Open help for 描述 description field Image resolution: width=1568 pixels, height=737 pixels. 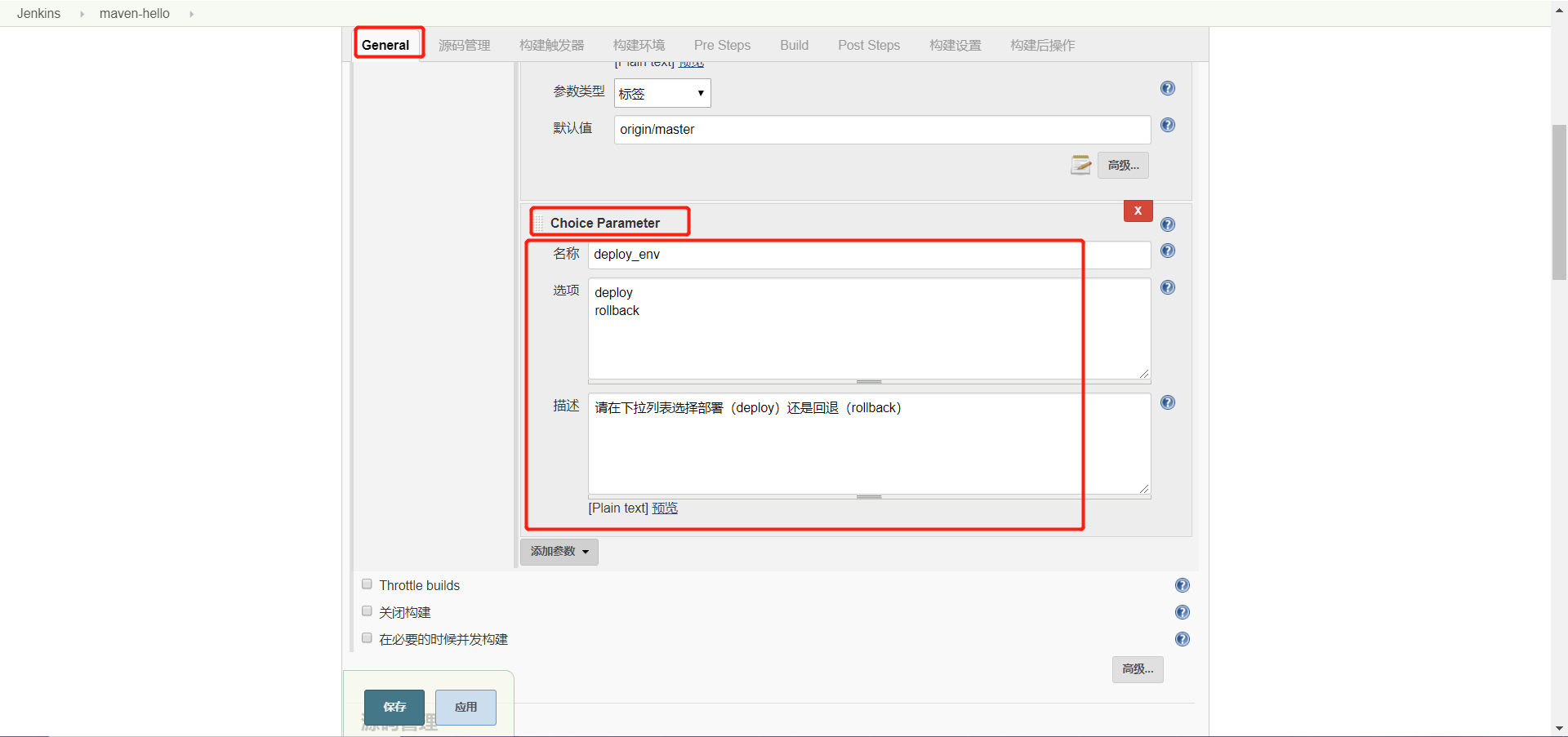tap(1168, 402)
